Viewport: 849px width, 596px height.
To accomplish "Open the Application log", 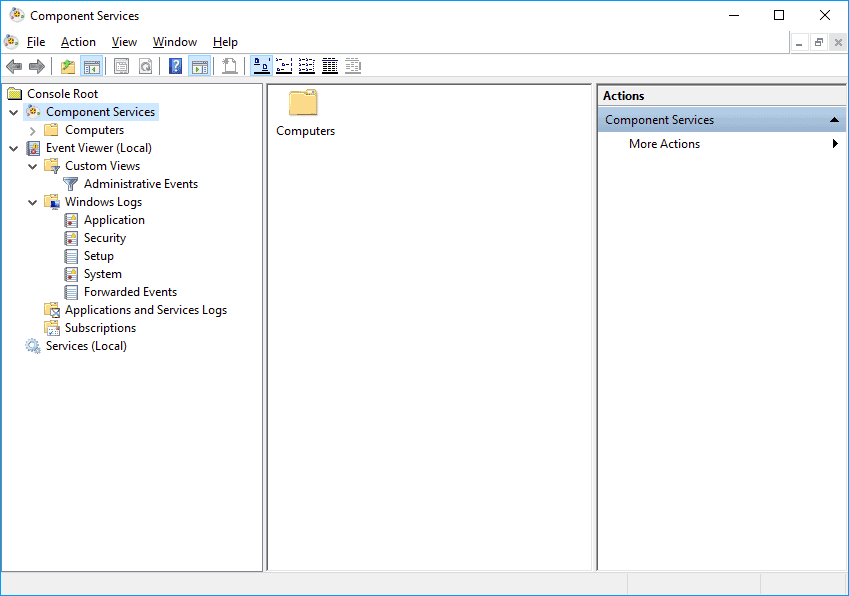I will (x=114, y=220).
